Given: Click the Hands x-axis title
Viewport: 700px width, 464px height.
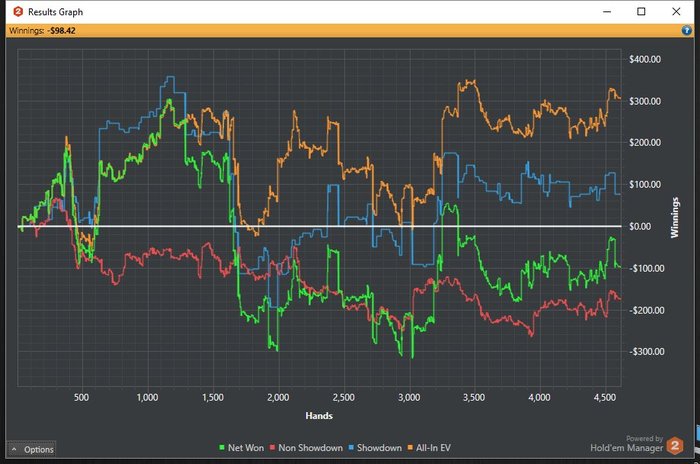Looking at the screenshot, I should (x=319, y=416).
